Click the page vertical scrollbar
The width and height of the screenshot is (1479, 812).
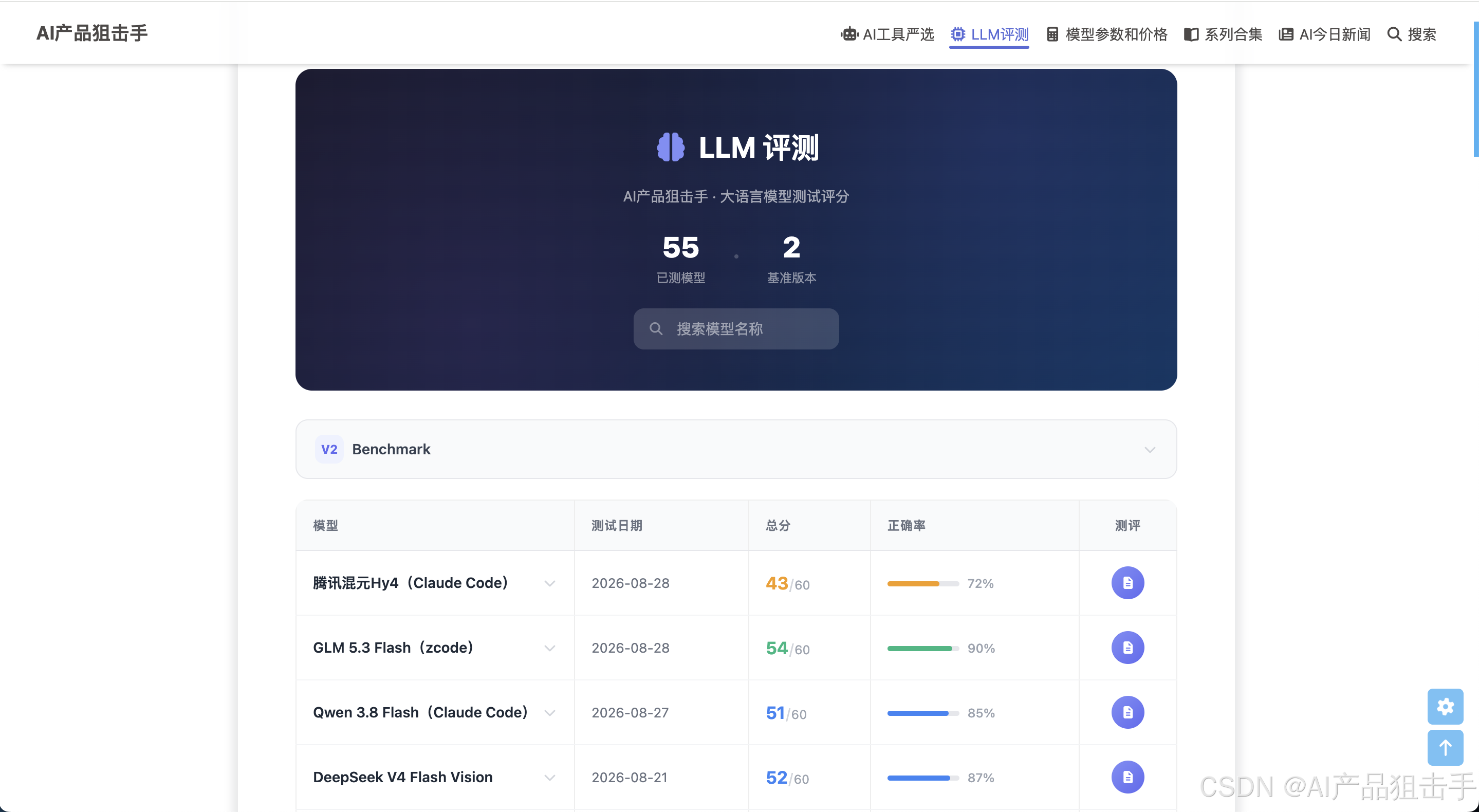(1475, 89)
